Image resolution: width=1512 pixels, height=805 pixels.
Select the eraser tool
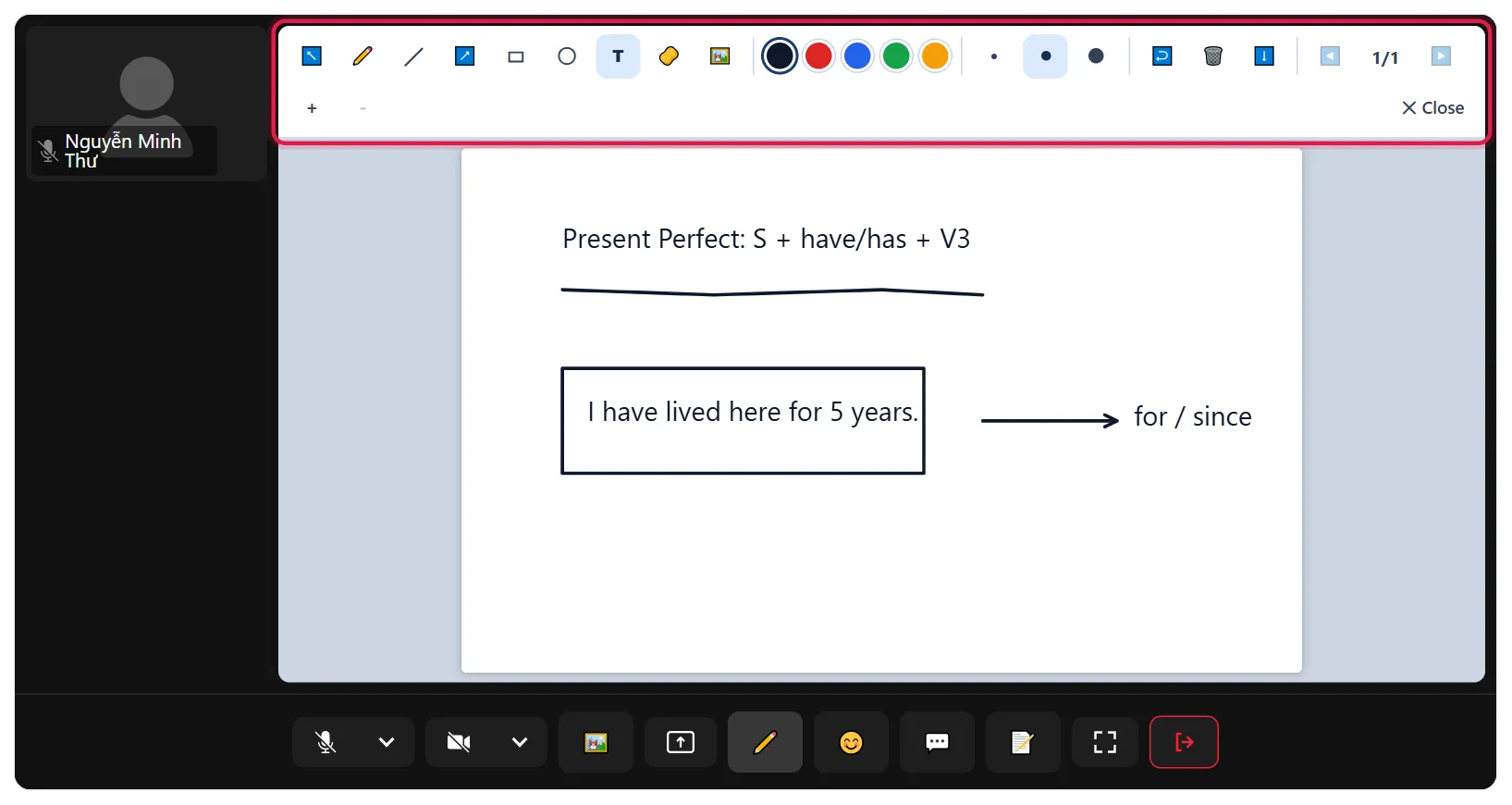pyautogui.click(x=669, y=56)
